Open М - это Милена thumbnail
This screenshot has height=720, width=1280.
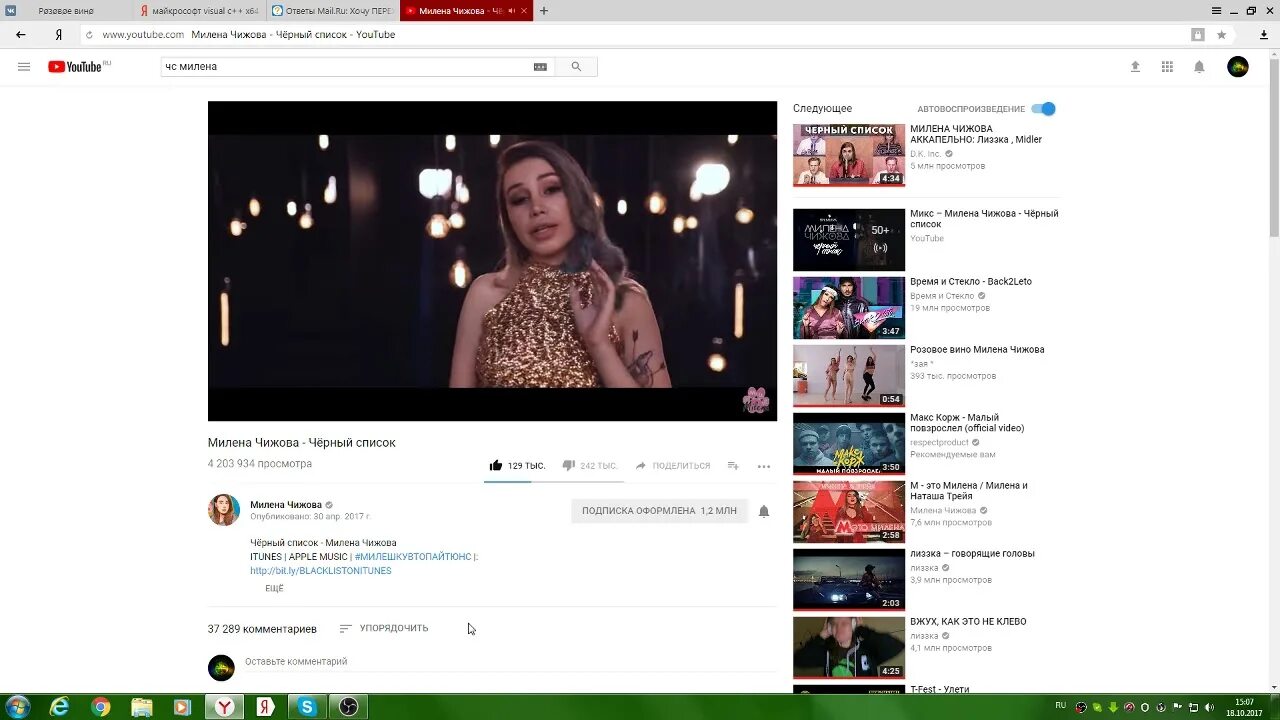(849, 512)
